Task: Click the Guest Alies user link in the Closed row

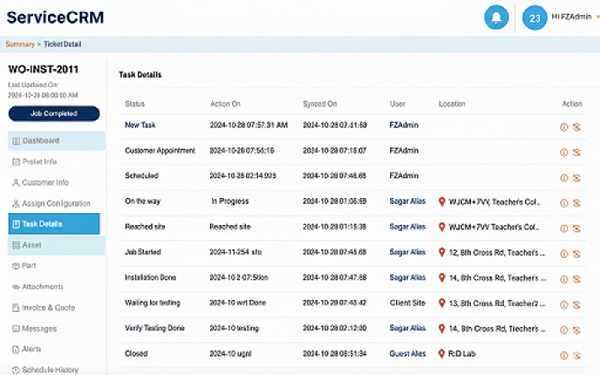Action: tap(408, 354)
